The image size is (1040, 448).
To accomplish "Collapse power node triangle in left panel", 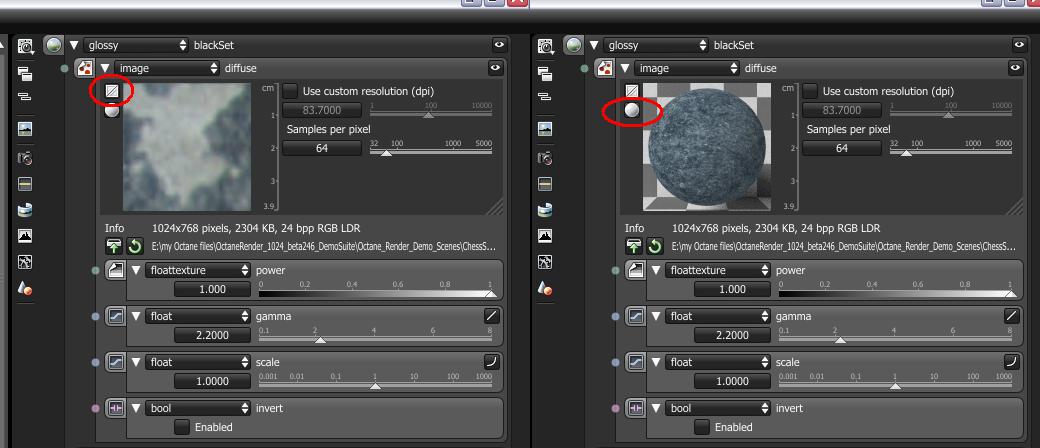I will tap(135, 271).
